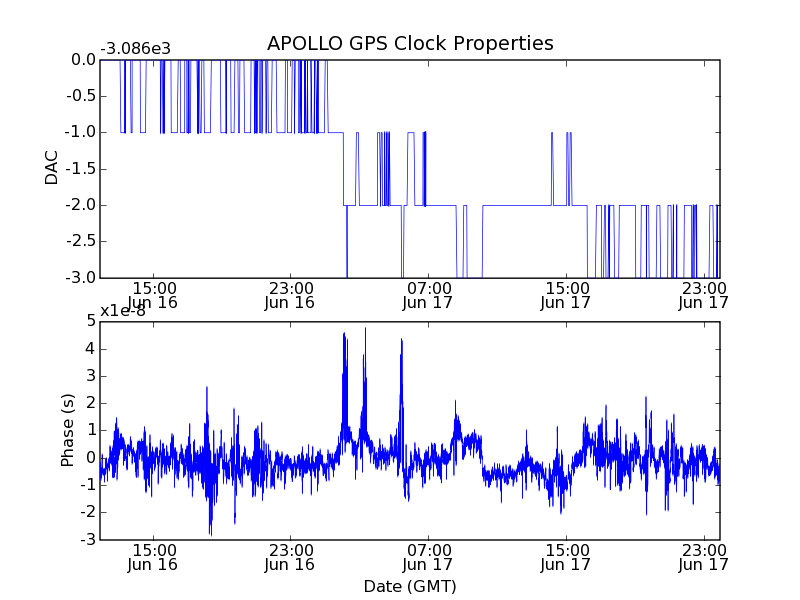Click the '3' tick on Phase axis
This screenshot has width=800, height=600.
coord(91,376)
